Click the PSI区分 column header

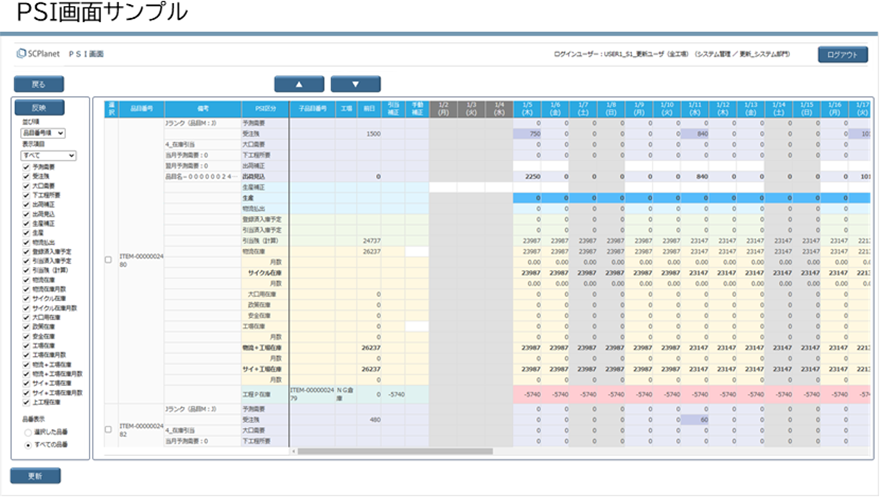click(265, 109)
